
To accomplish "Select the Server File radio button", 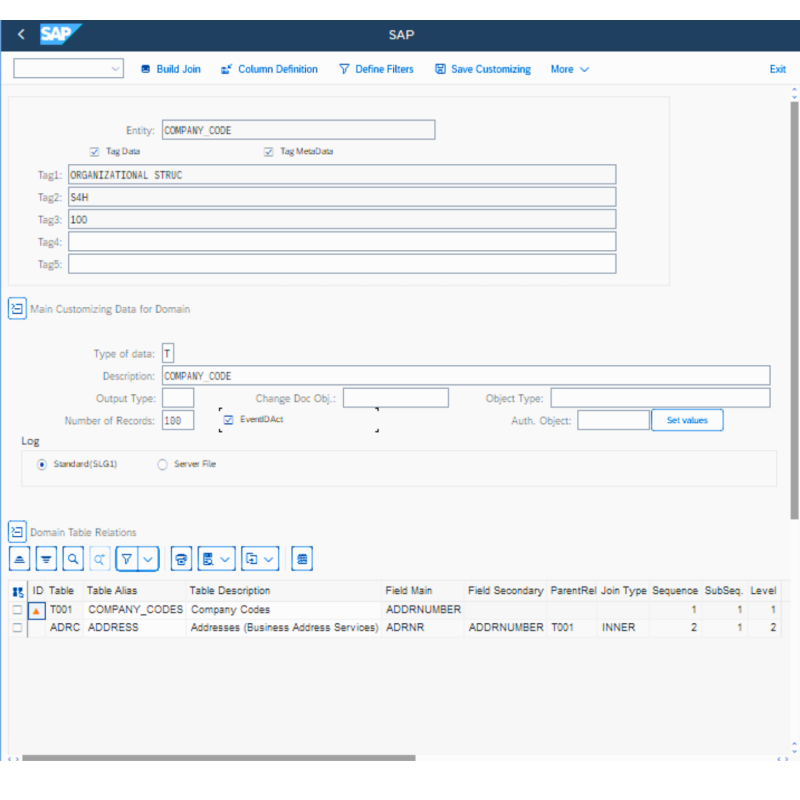I will pyautogui.click(x=163, y=464).
